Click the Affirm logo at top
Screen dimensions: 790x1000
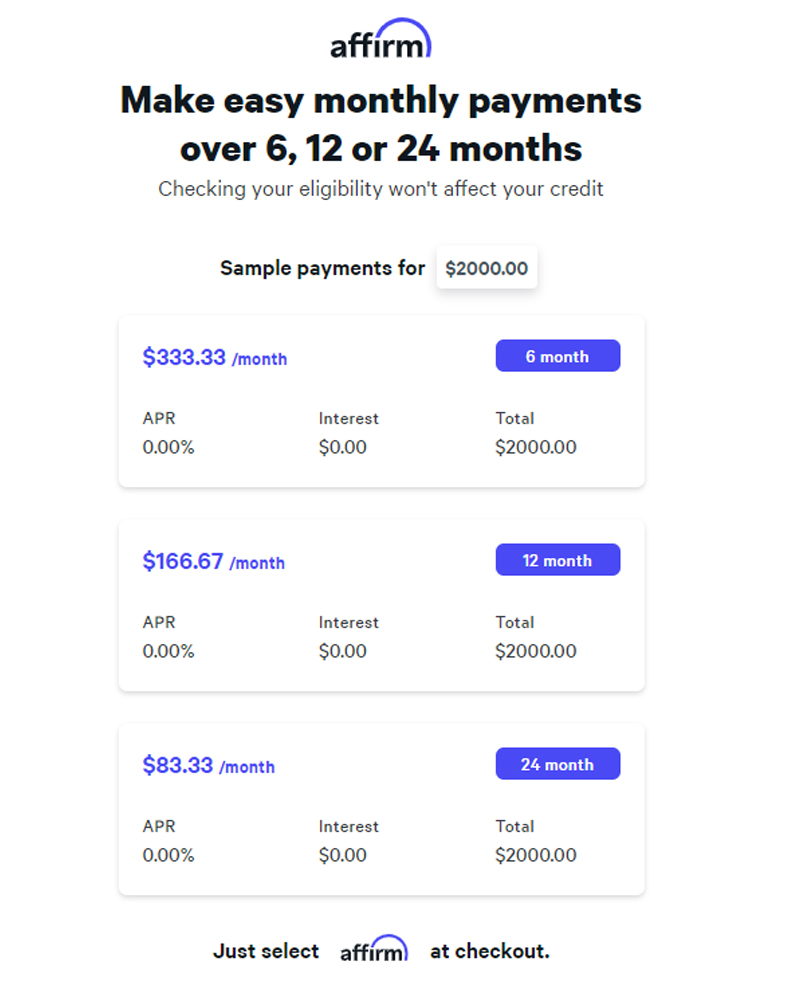click(x=381, y=41)
